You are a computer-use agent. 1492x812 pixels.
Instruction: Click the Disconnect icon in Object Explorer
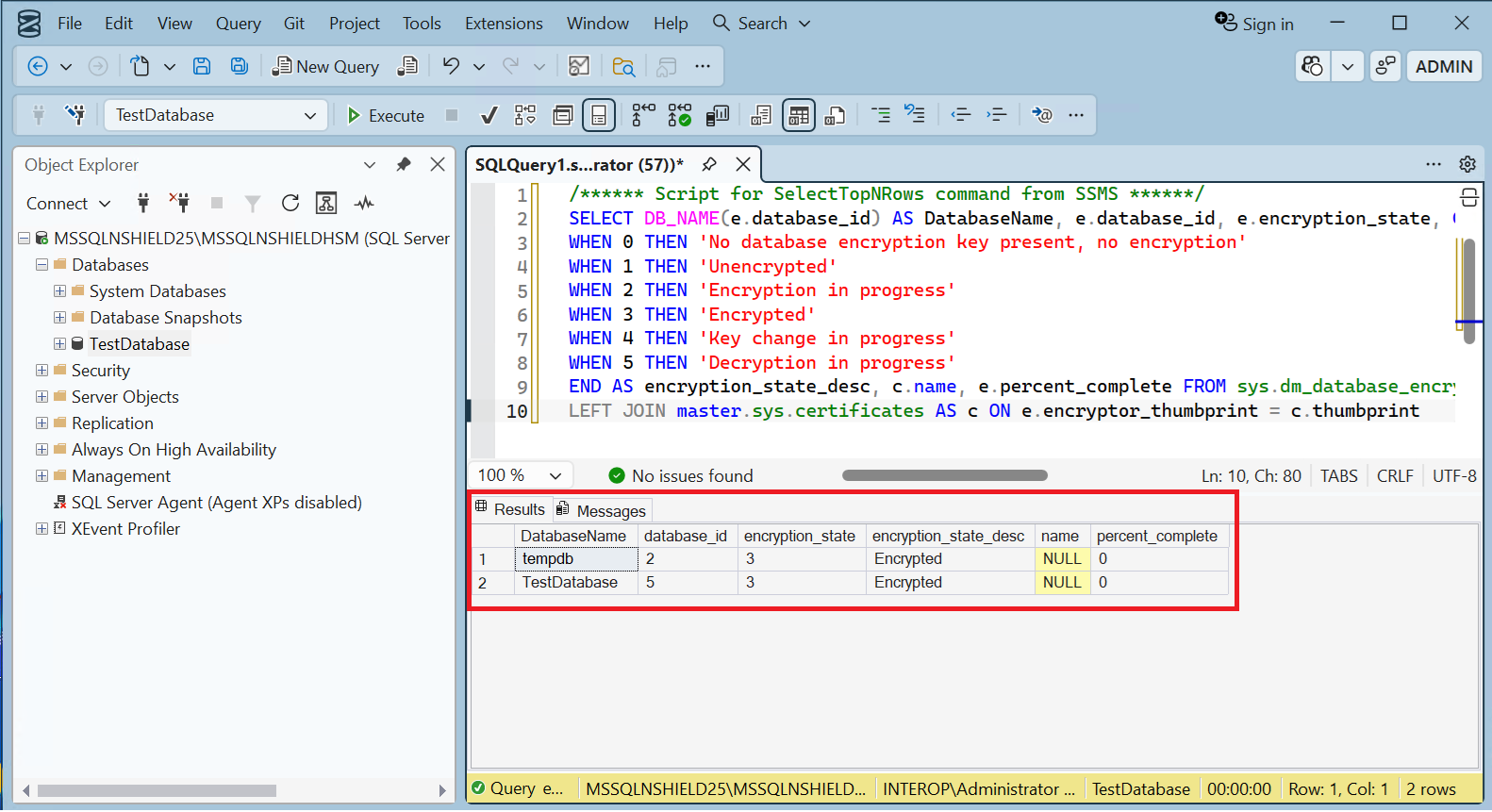pyautogui.click(x=179, y=203)
